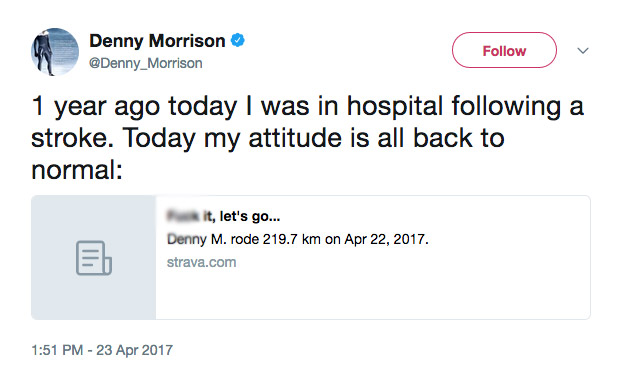
Task: Follow Denny Morrison
Action: click(504, 50)
